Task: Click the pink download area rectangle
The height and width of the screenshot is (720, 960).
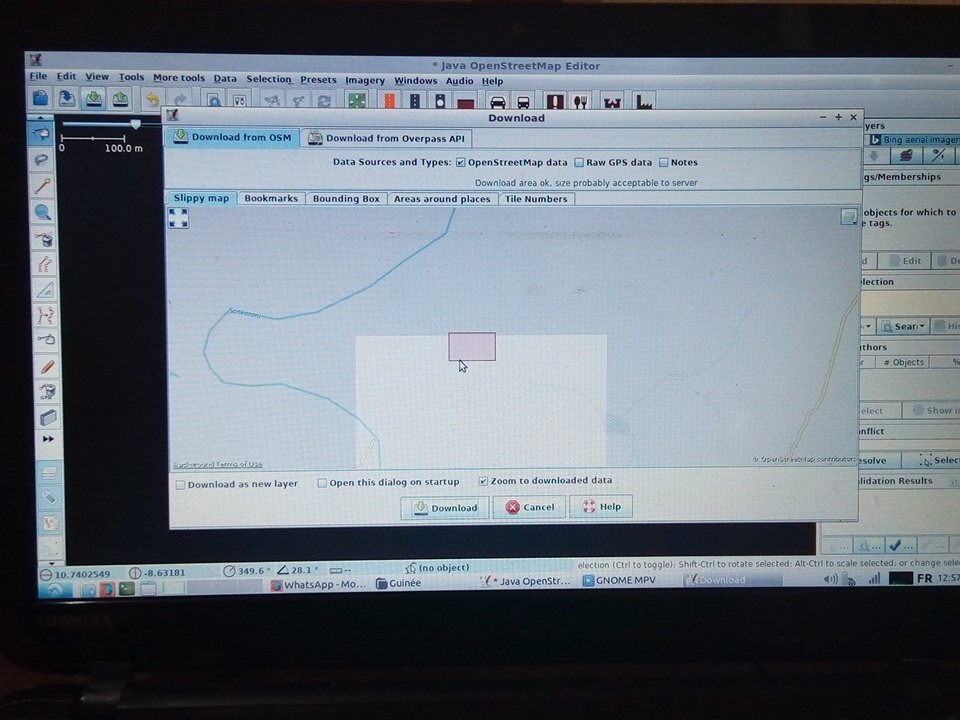Action: (472, 347)
